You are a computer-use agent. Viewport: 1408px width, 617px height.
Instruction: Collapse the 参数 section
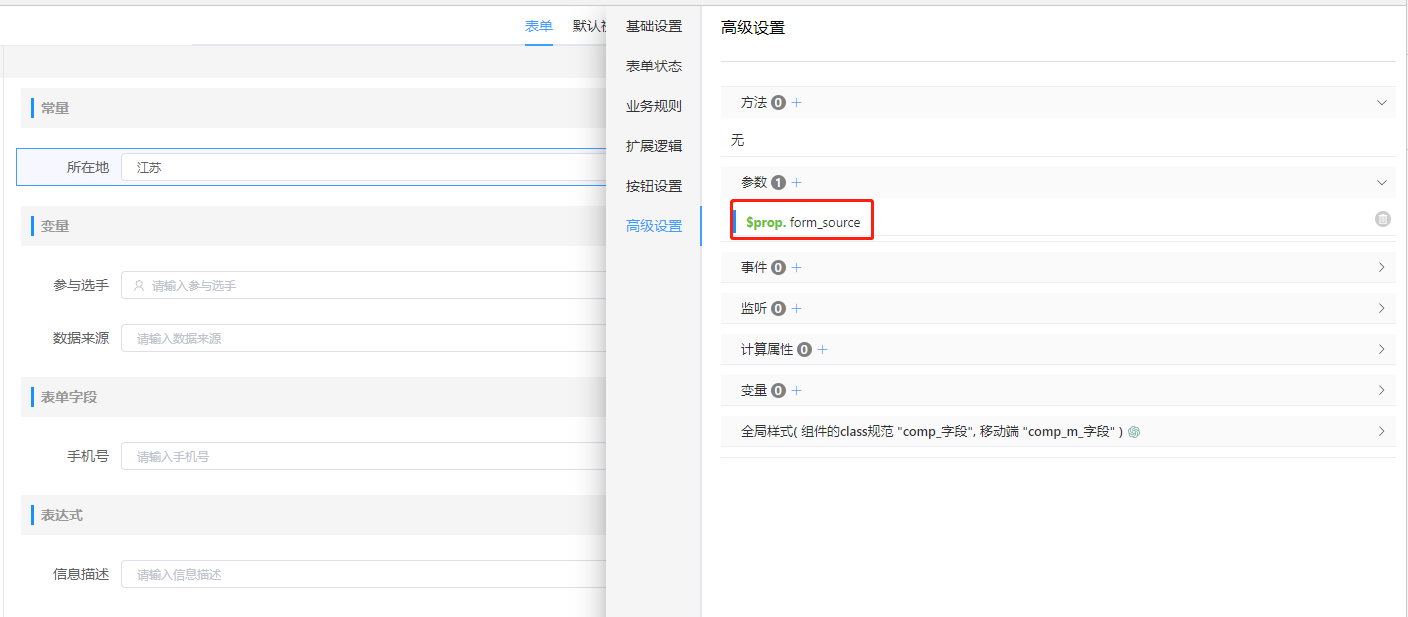pos(1382,183)
